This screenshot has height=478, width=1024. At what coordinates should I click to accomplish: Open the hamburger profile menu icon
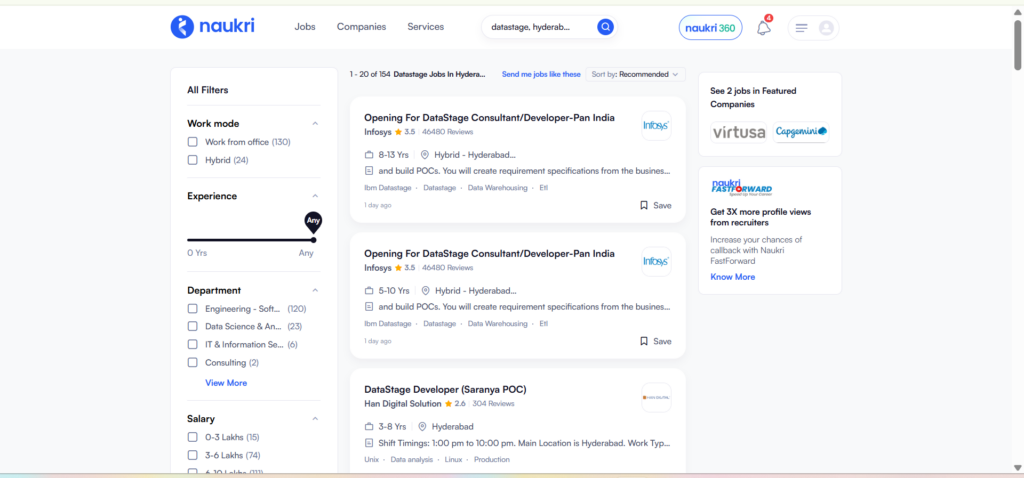coord(802,28)
